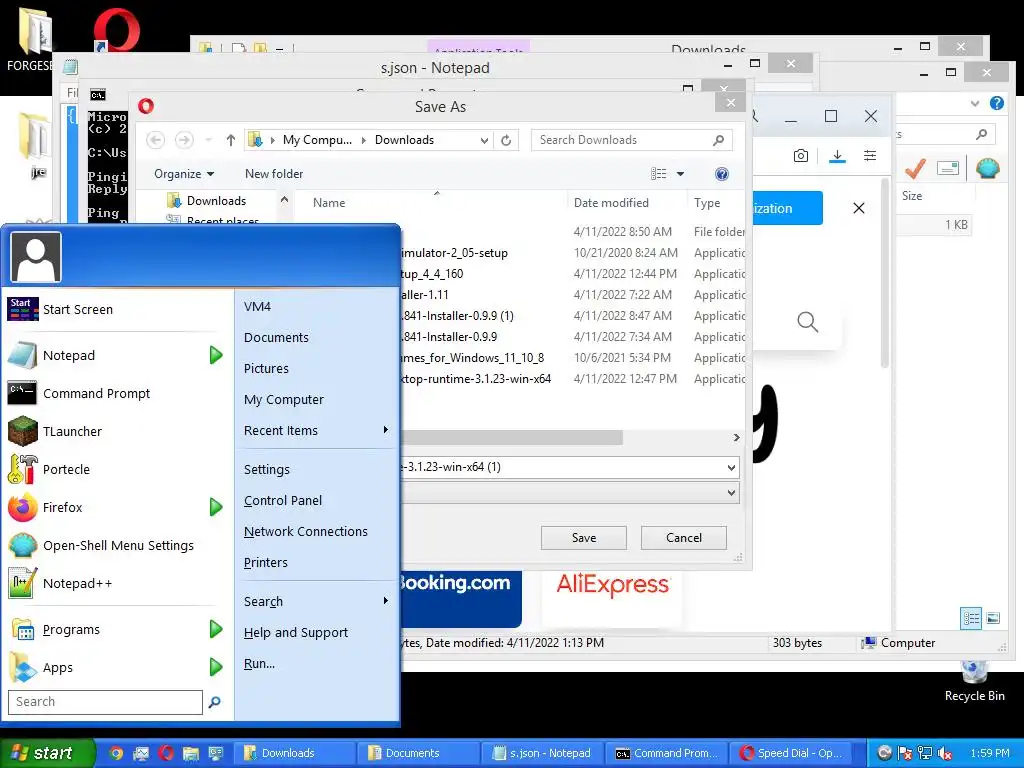1024x768 pixels.
Task: Click the Save button in Save As
Action: tap(584, 537)
